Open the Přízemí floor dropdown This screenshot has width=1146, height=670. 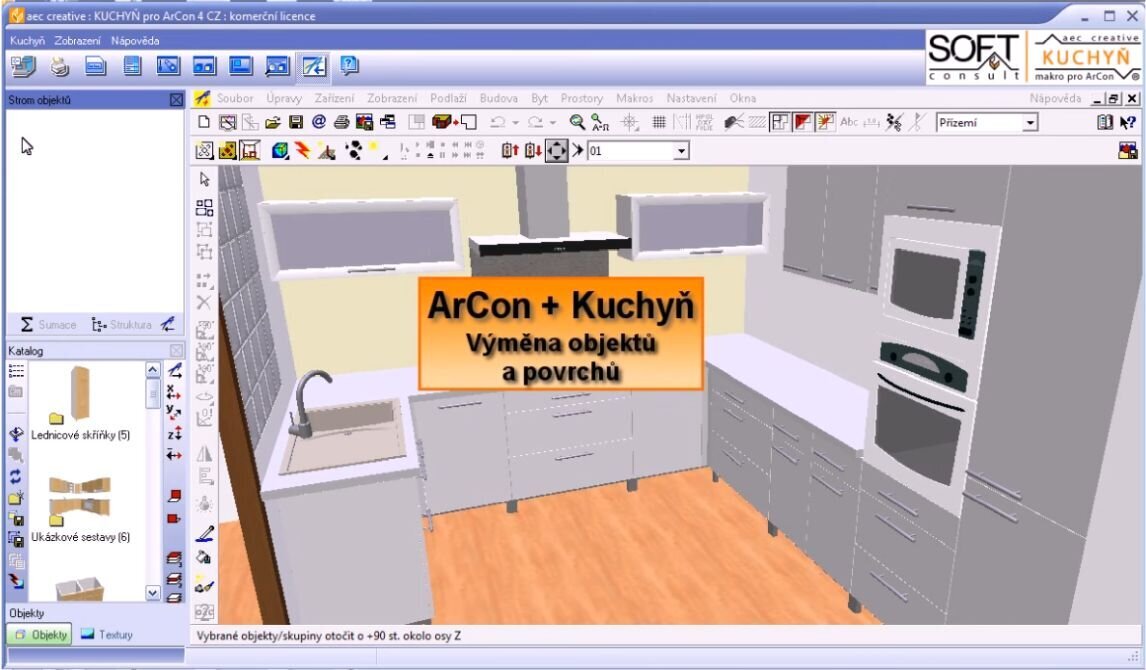pos(1029,122)
